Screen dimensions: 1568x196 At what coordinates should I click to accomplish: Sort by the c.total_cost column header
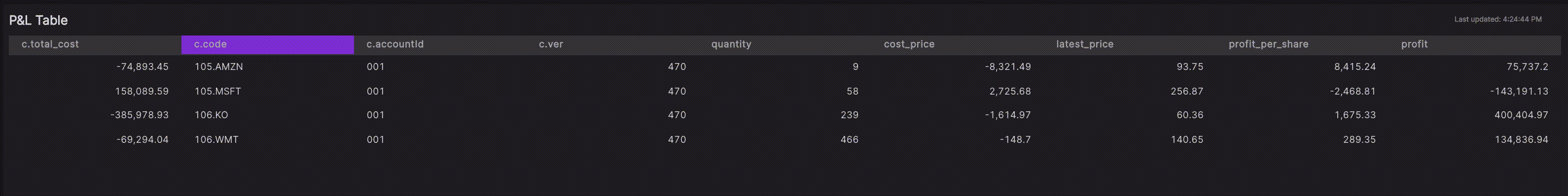coord(95,44)
